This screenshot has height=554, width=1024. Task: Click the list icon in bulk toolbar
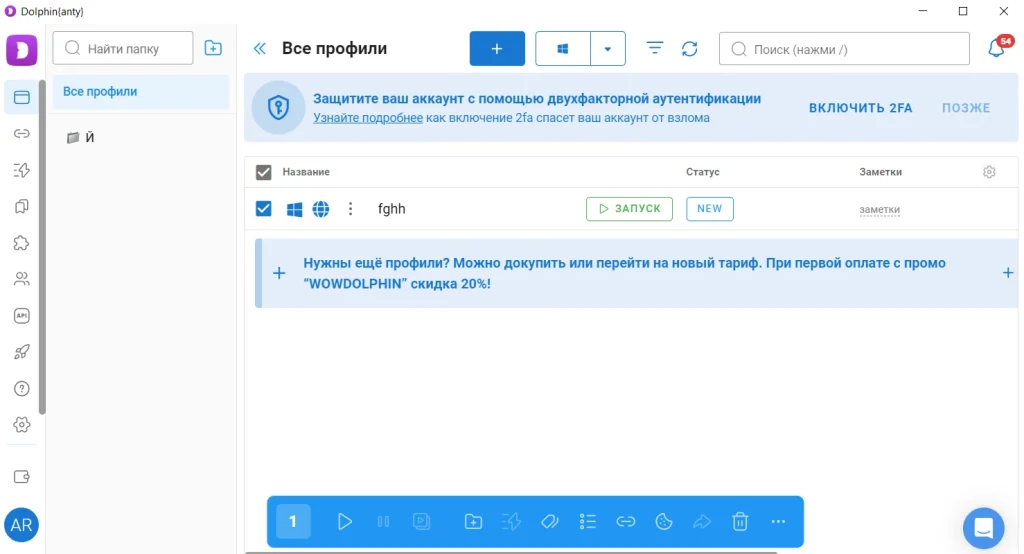coord(588,521)
